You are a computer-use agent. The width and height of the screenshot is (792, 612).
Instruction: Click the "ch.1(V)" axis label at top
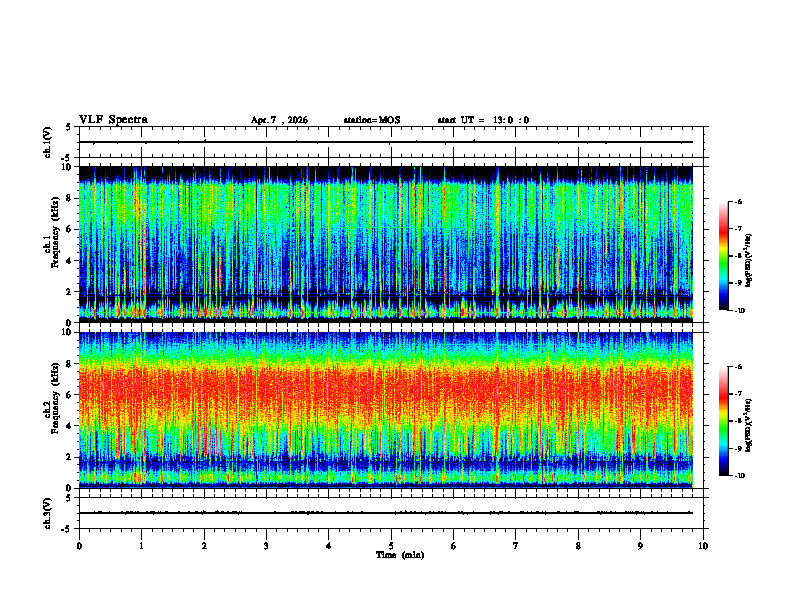[48, 142]
